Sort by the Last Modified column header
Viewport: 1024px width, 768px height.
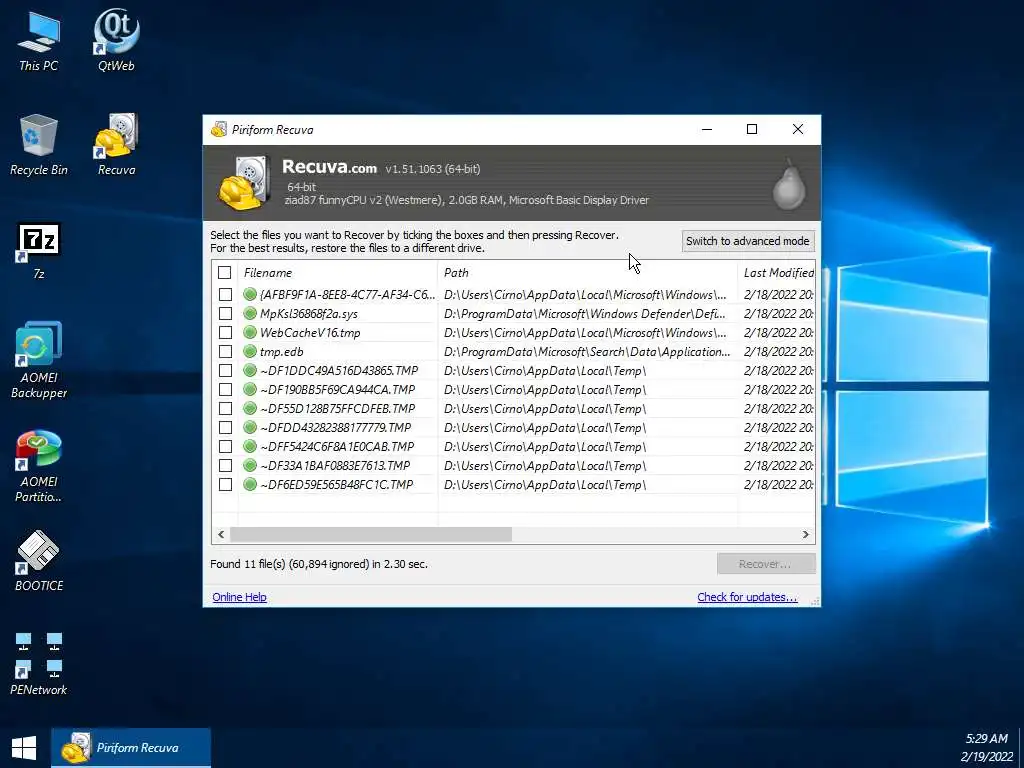pos(776,273)
